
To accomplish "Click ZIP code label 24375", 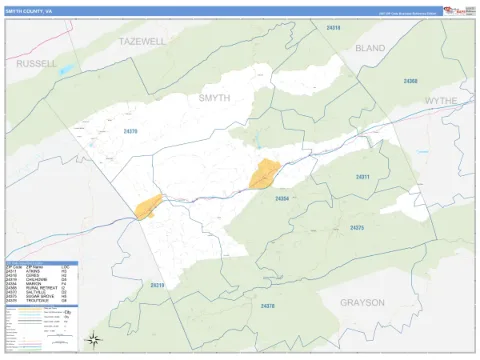I will (357, 228).
